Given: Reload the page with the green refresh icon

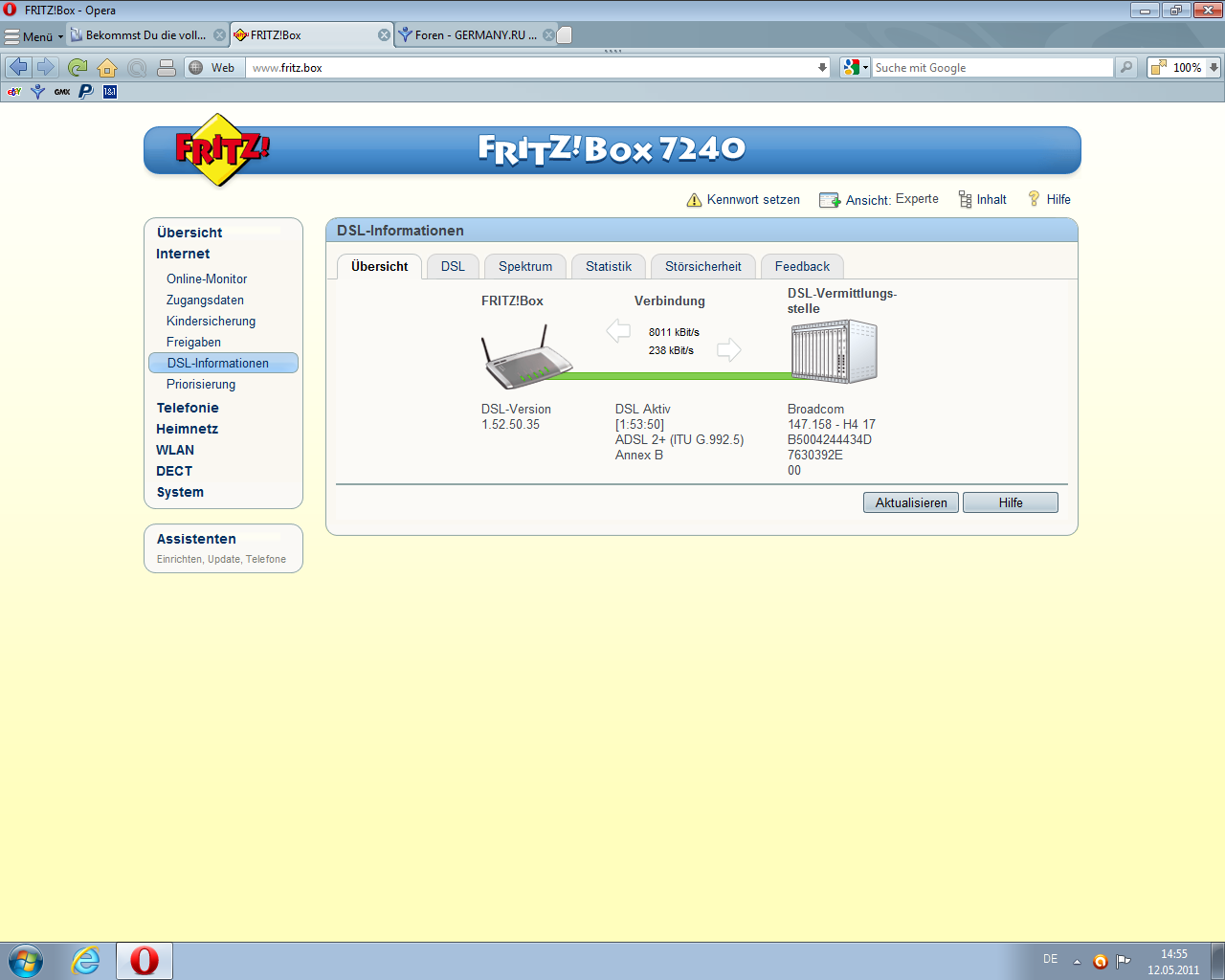Looking at the screenshot, I should 78,67.
